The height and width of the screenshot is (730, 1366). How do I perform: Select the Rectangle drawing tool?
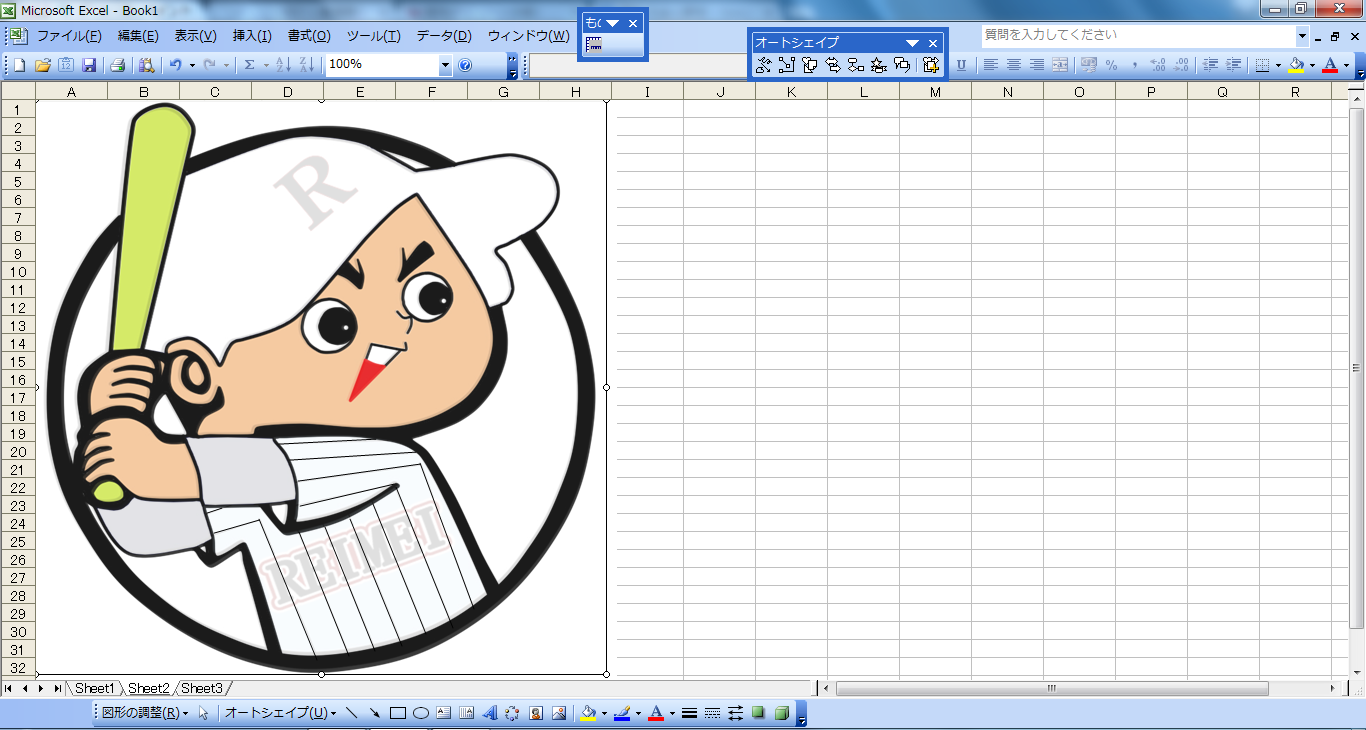click(397, 713)
